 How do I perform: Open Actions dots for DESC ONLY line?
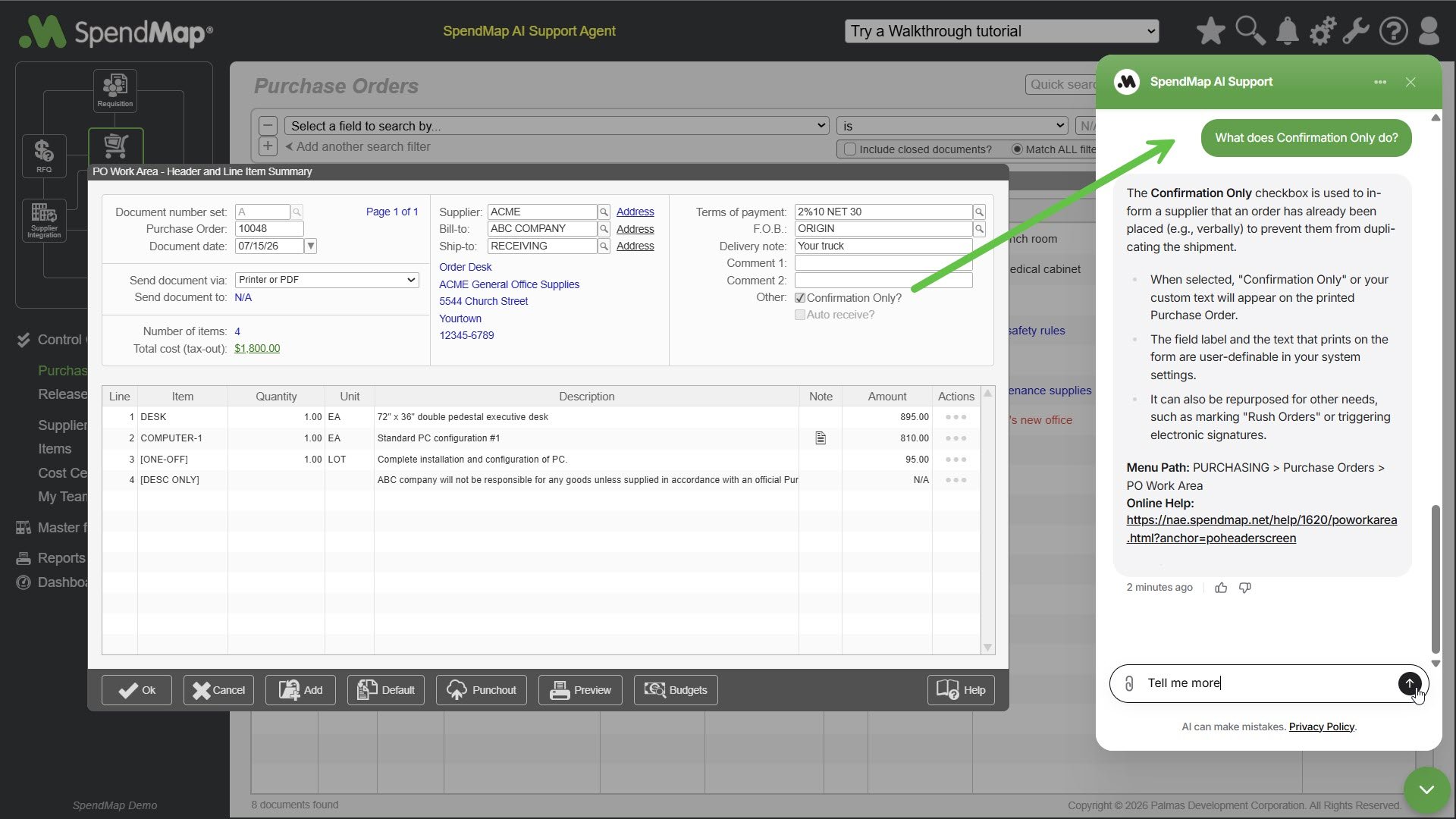coord(955,480)
